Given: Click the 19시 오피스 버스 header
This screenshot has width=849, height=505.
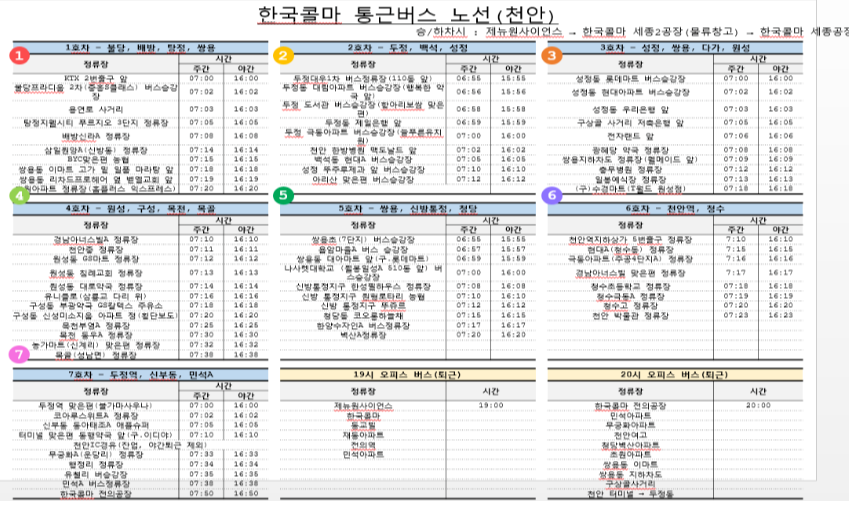Looking at the screenshot, I should [x=408, y=375].
